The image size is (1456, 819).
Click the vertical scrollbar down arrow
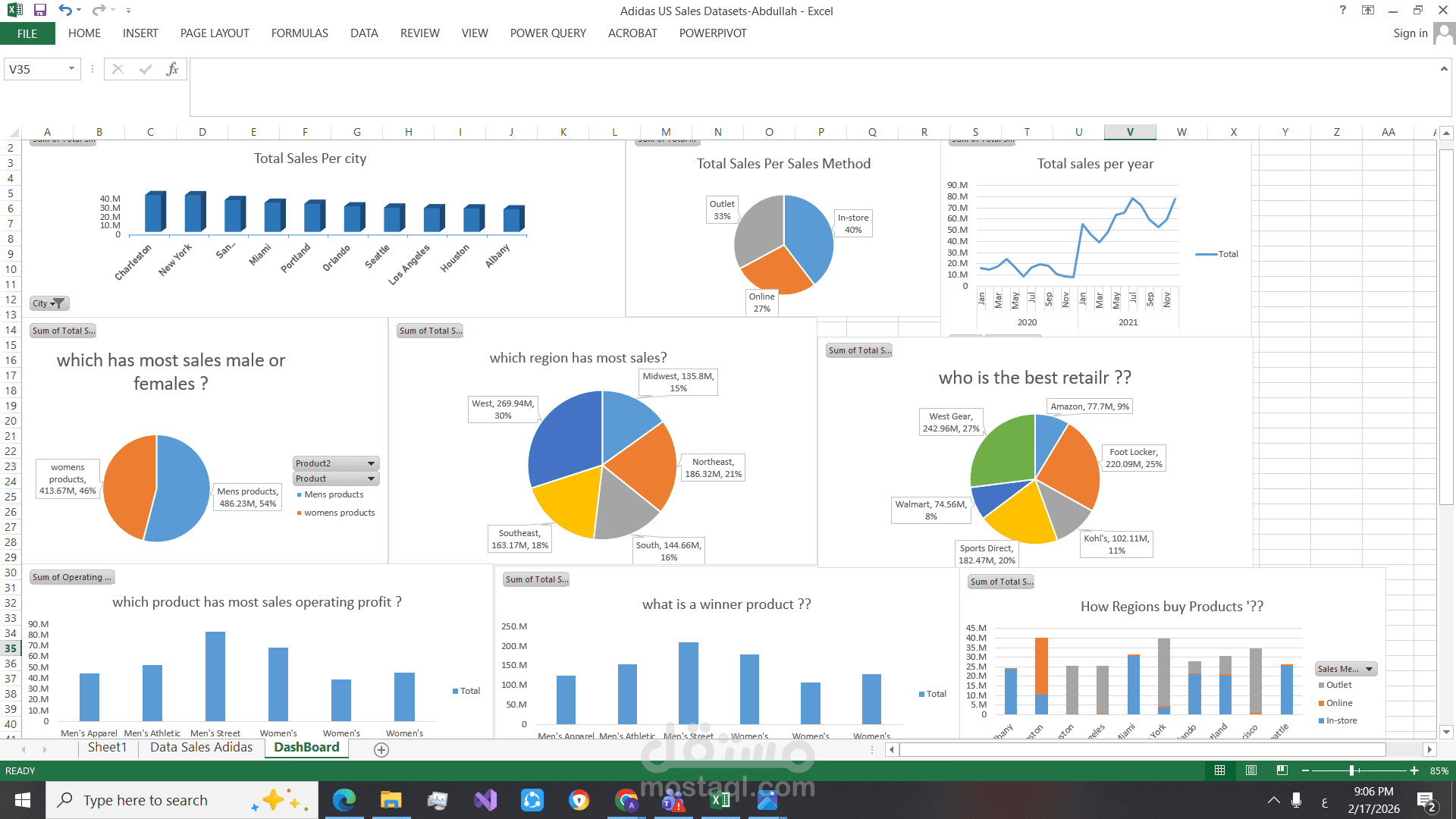tap(1446, 733)
